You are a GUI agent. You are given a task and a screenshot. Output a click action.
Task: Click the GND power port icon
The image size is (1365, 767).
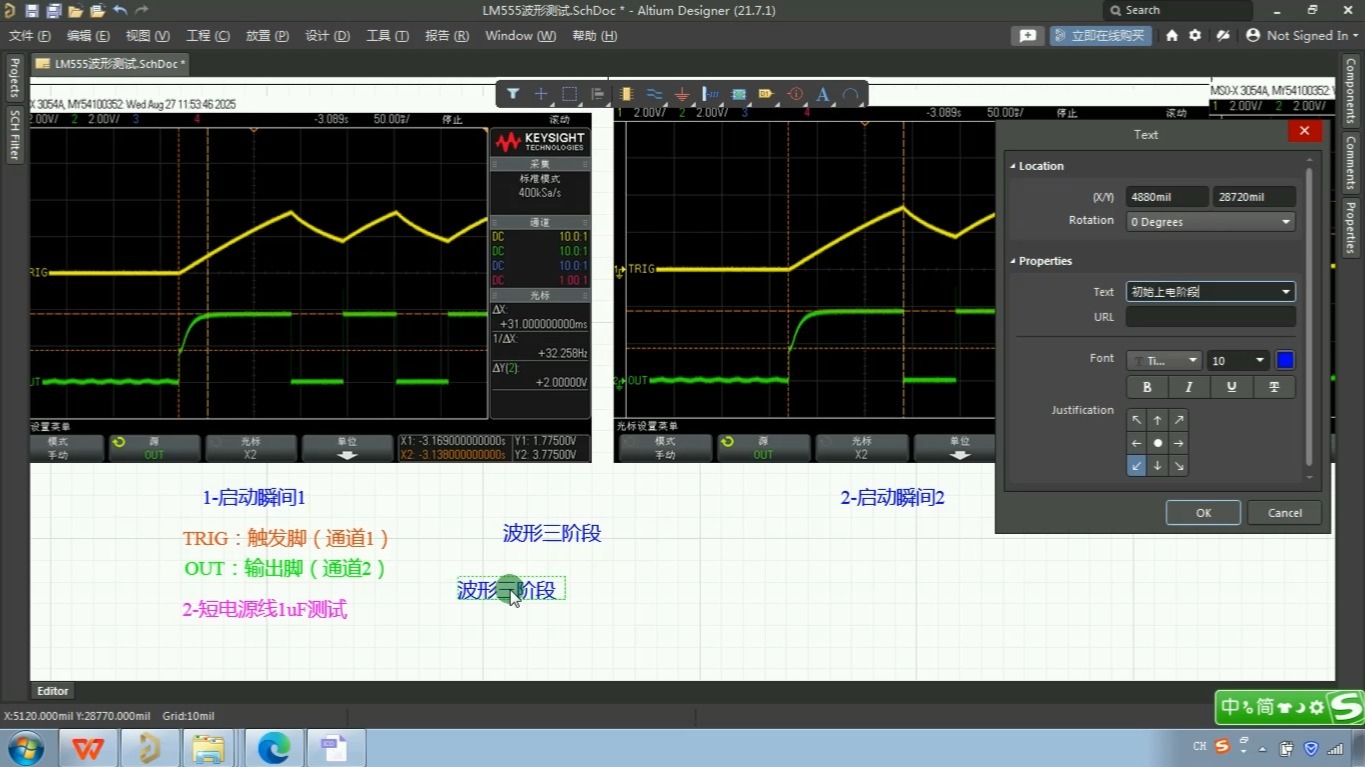point(683,94)
